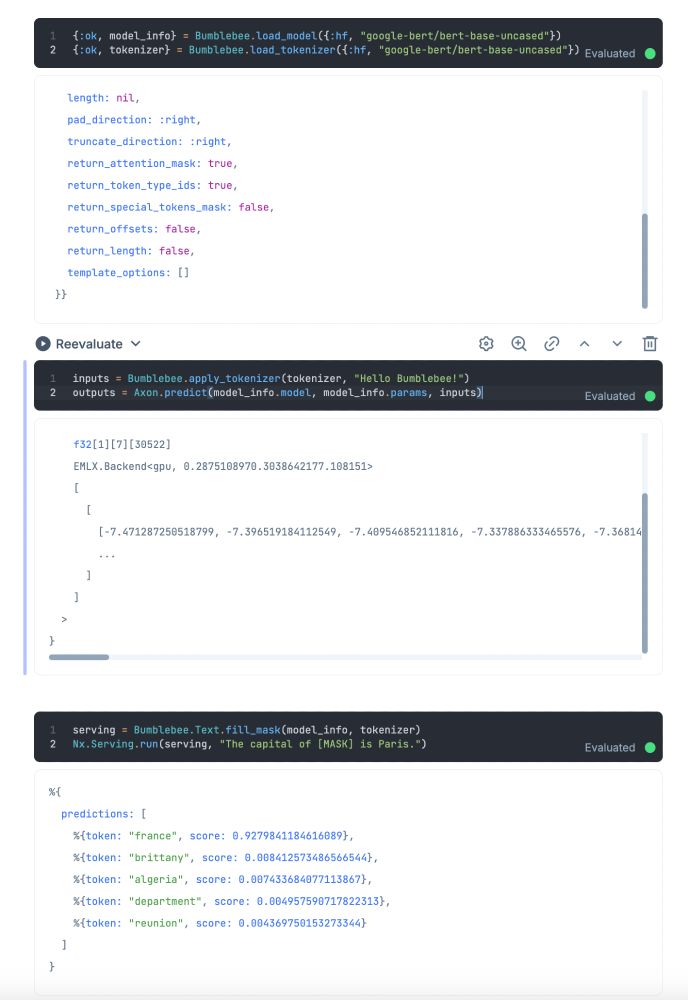Place cursor in Bumblebee.Text.fill_mask line
Image resolution: width=688 pixels, height=1000 pixels.
(x=246, y=730)
